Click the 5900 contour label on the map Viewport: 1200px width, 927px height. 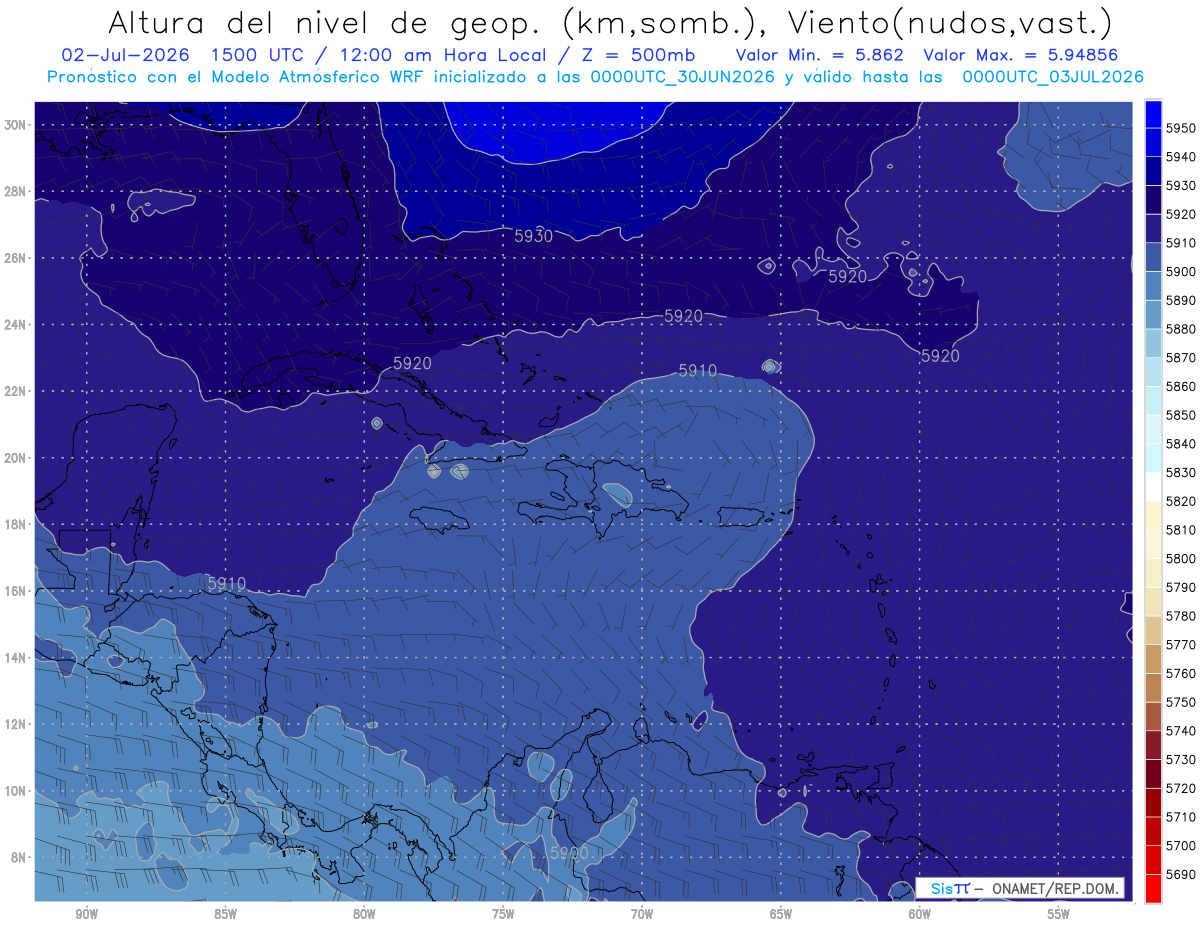(569, 853)
